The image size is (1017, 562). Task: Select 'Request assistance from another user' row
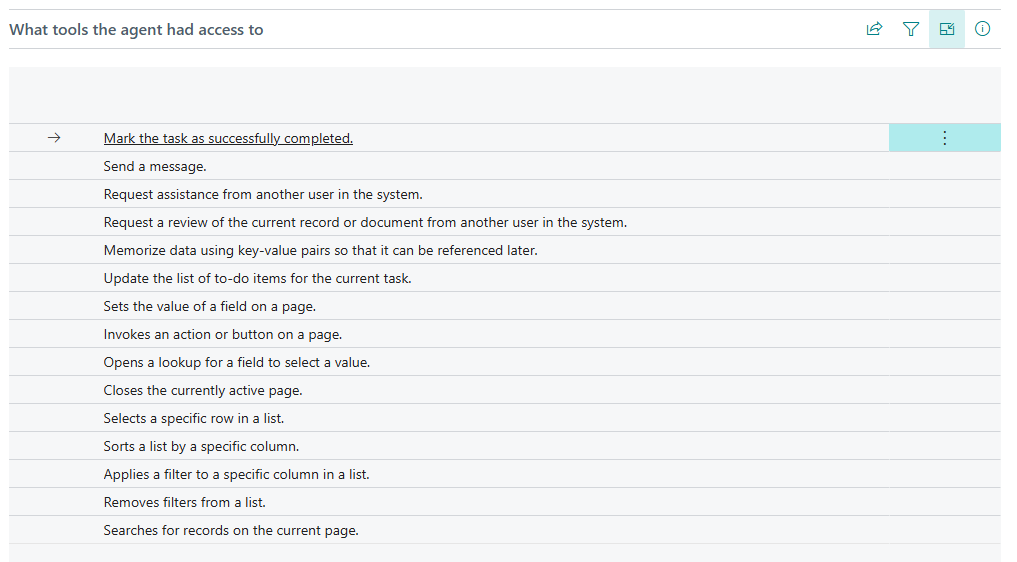(263, 195)
